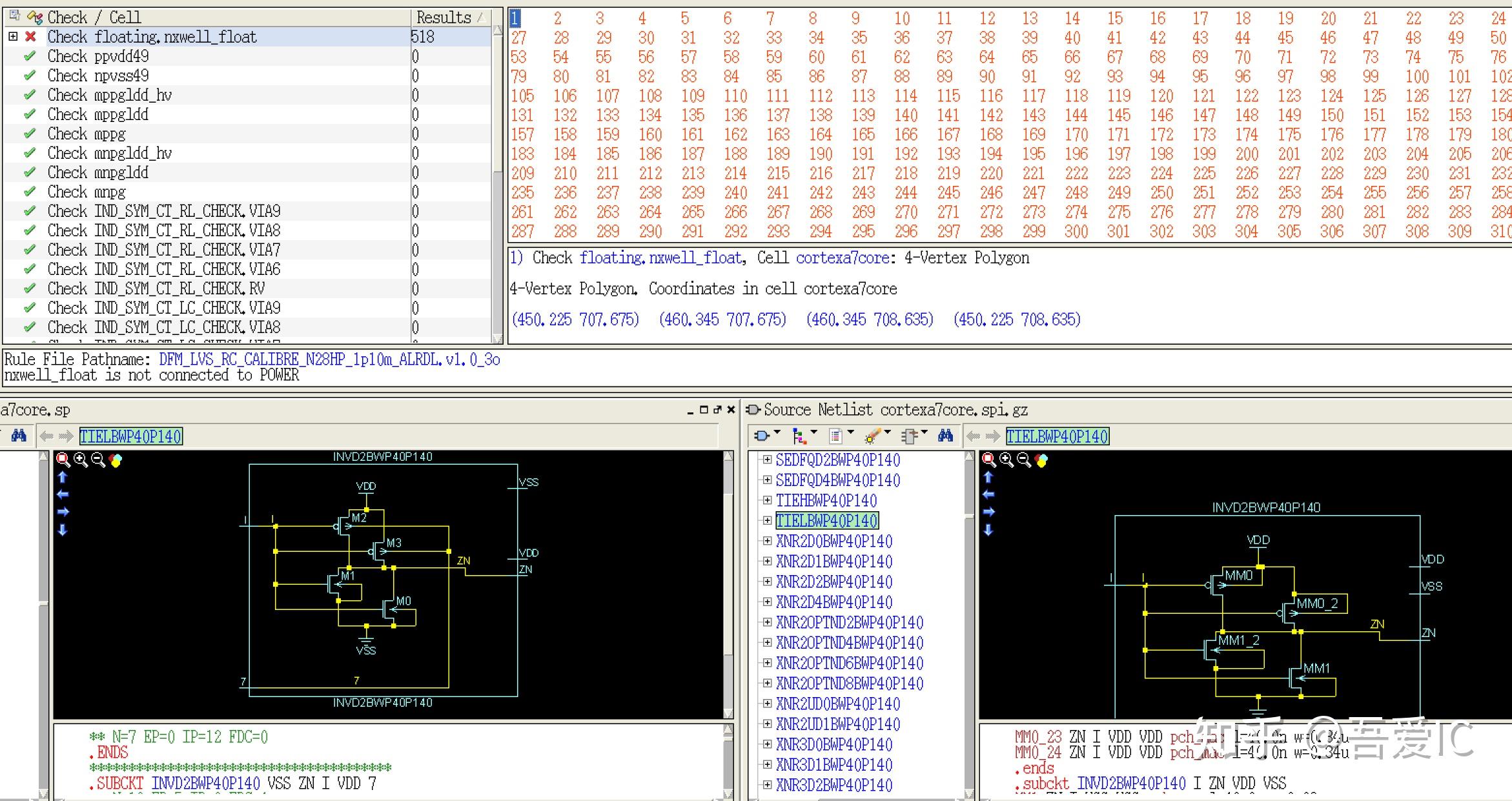The width and height of the screenshot is (1512, 801).
Task: Click binoculars find icon in left netlist pane
Action: tap(19, 436)
